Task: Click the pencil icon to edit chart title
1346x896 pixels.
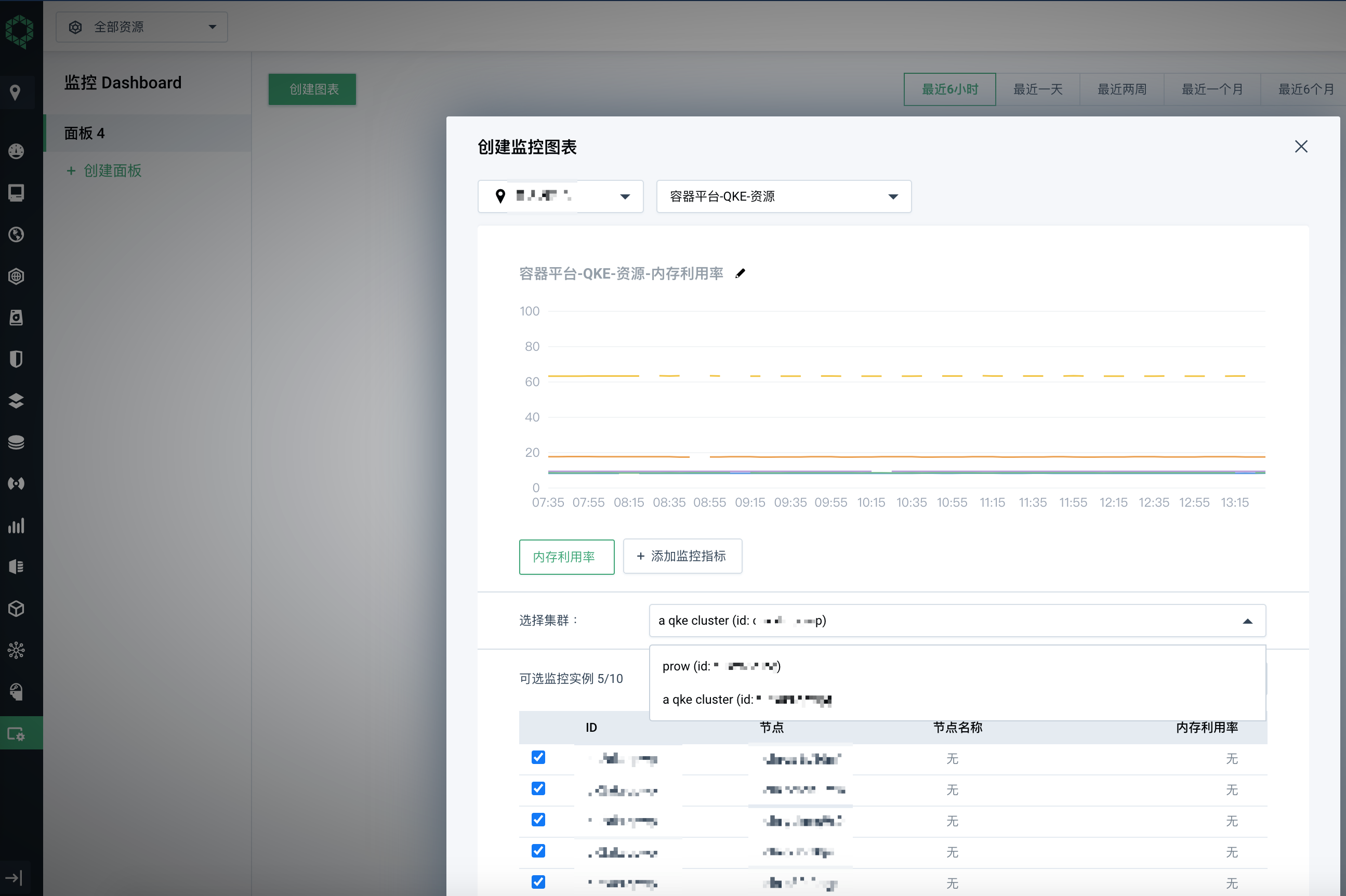Action: [741, 273]
